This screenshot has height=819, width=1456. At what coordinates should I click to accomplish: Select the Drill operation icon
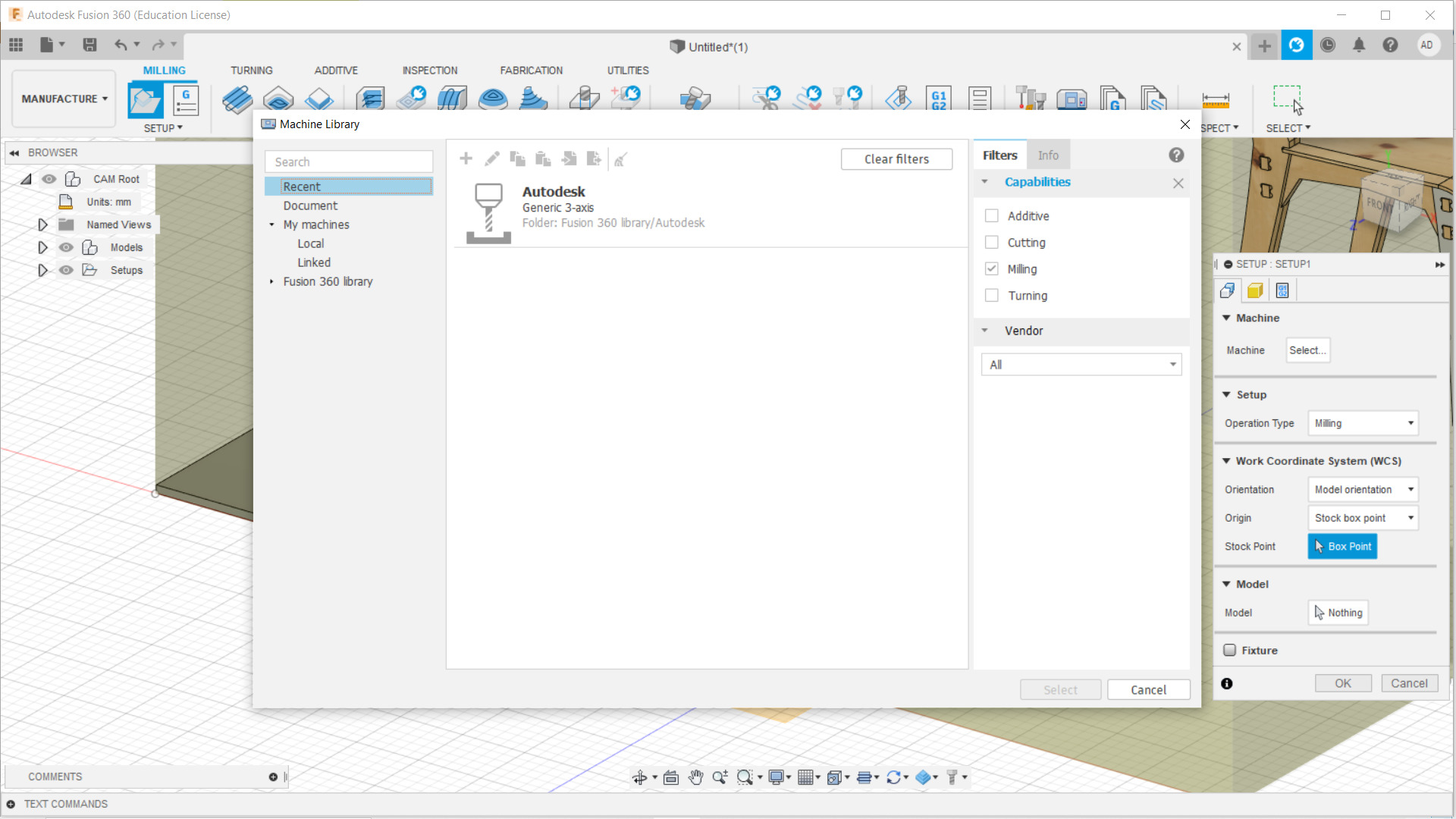(x=585, y=99)
